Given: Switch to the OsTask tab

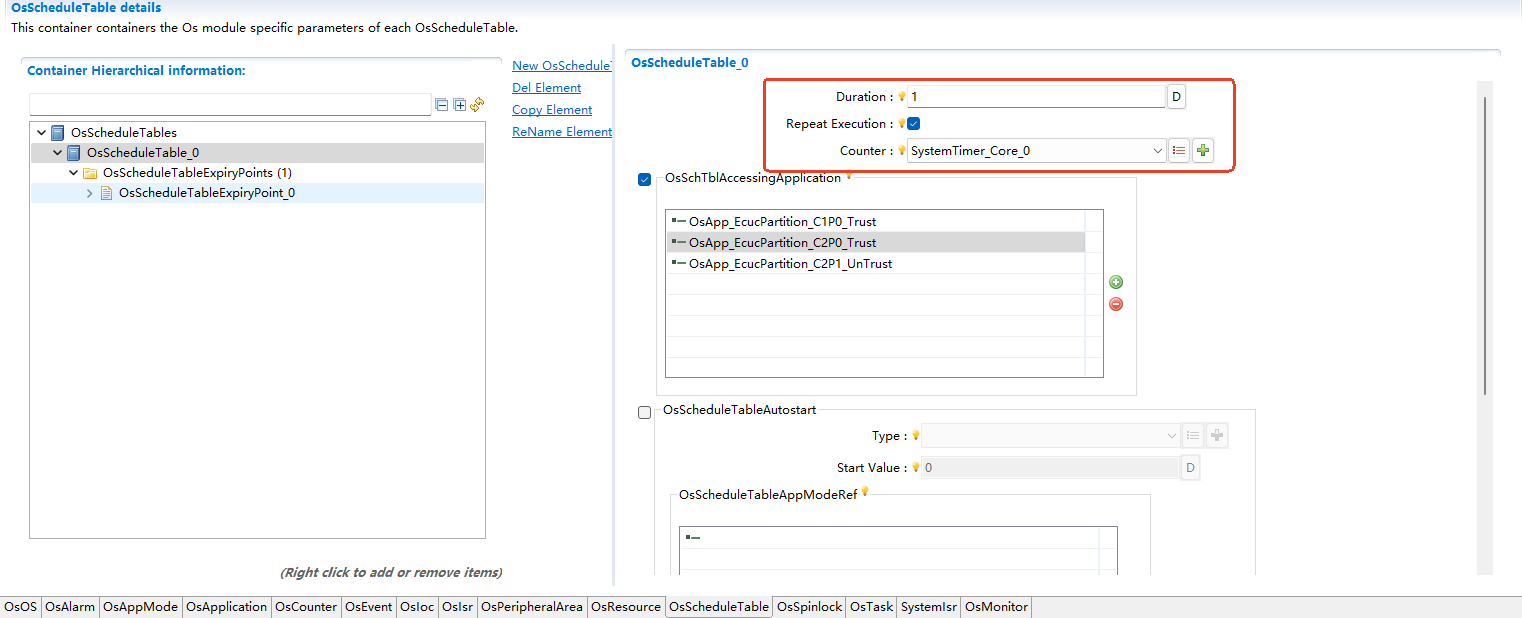Looking at the screenshot, I should coord(870,607).
